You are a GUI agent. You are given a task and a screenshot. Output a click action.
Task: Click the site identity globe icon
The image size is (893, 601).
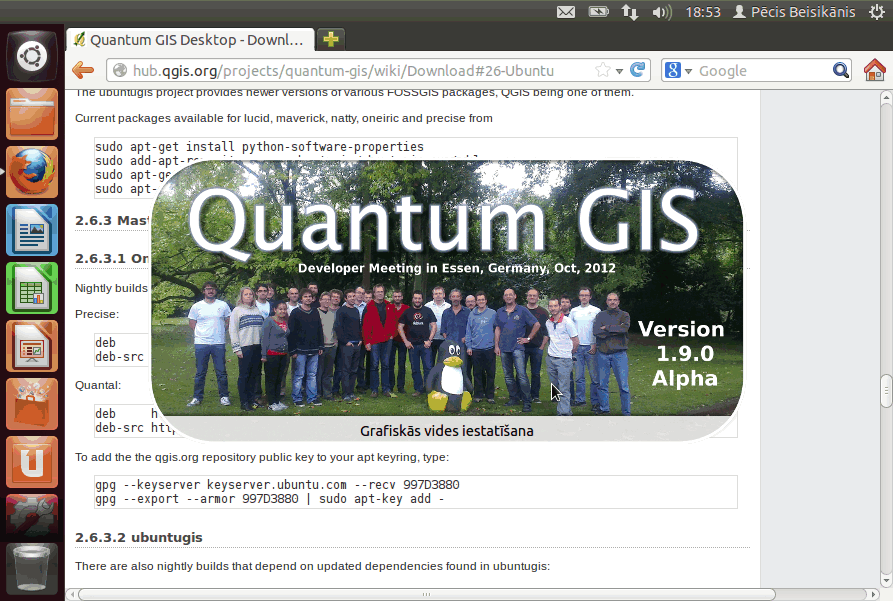pos(120,70)
